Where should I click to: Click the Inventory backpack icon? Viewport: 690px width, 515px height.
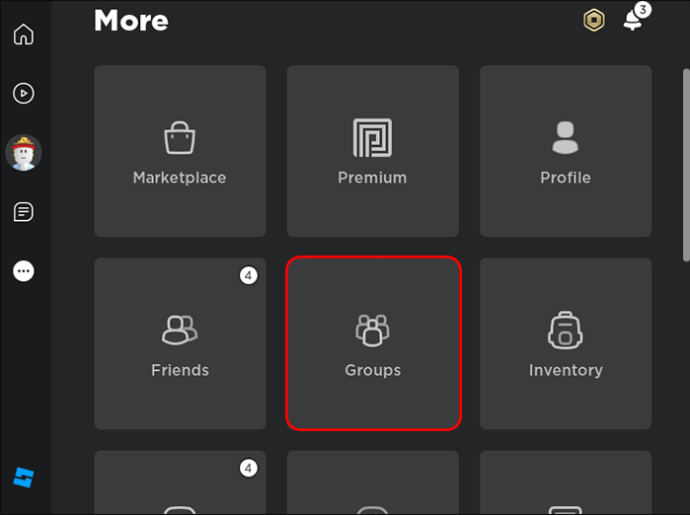[x=565, y=330]
